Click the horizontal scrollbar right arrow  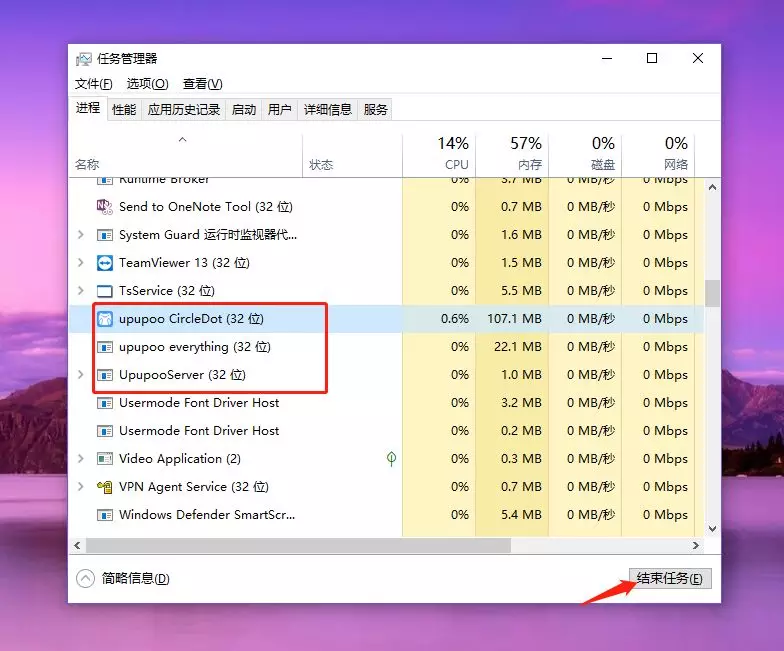tap(696, 546)
